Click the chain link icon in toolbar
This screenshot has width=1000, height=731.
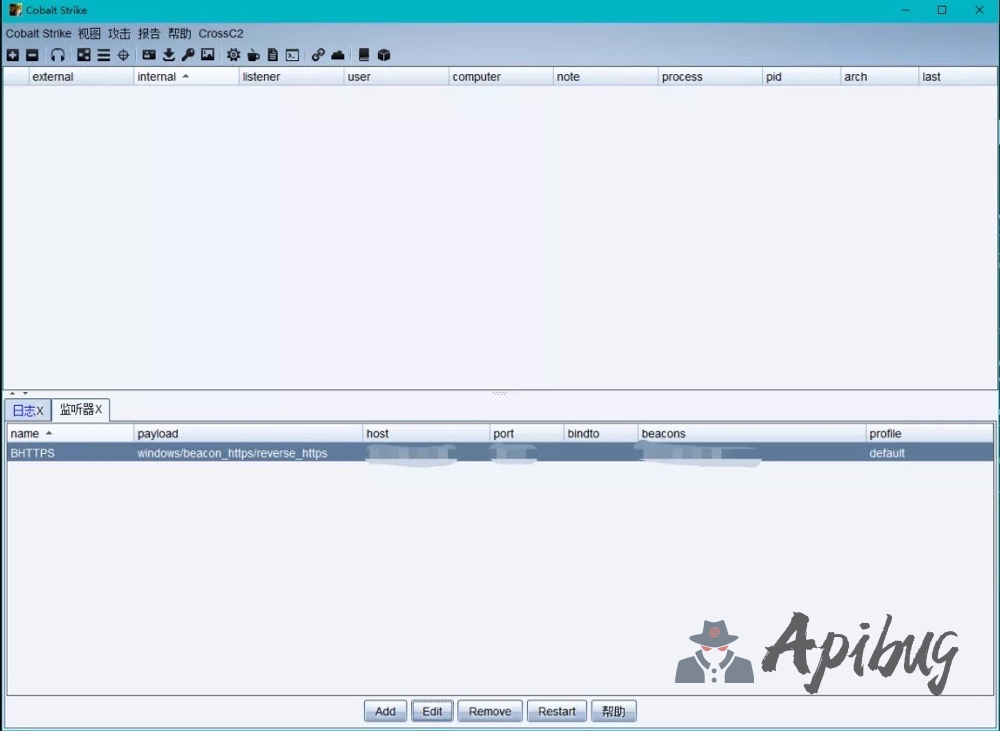click(x=318, y=55)
